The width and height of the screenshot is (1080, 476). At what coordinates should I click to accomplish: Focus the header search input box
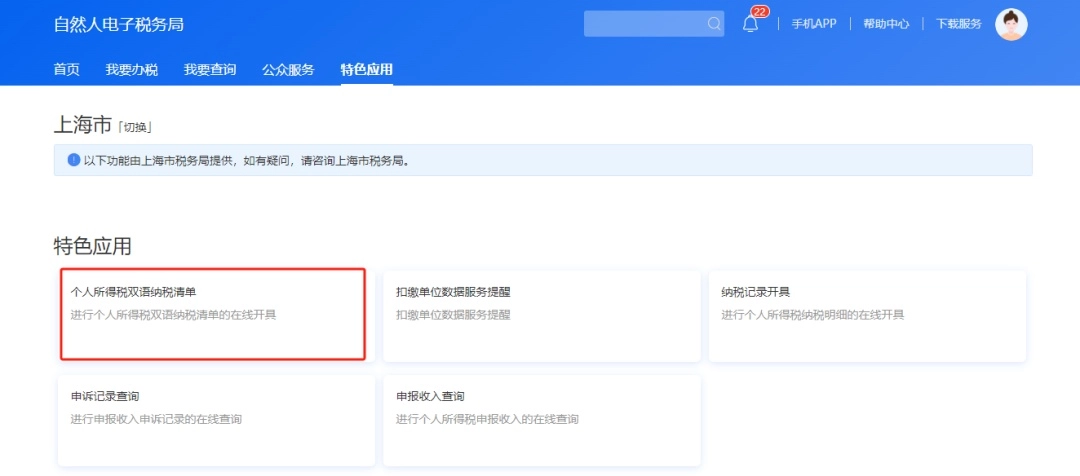pos(643,24)
